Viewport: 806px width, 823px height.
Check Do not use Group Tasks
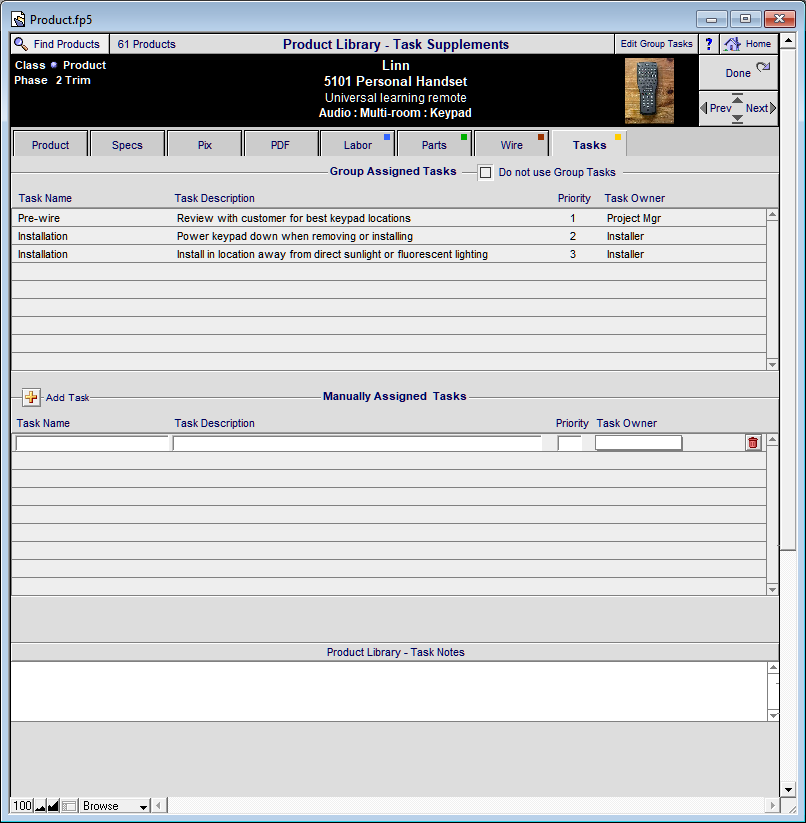point(485,172)
